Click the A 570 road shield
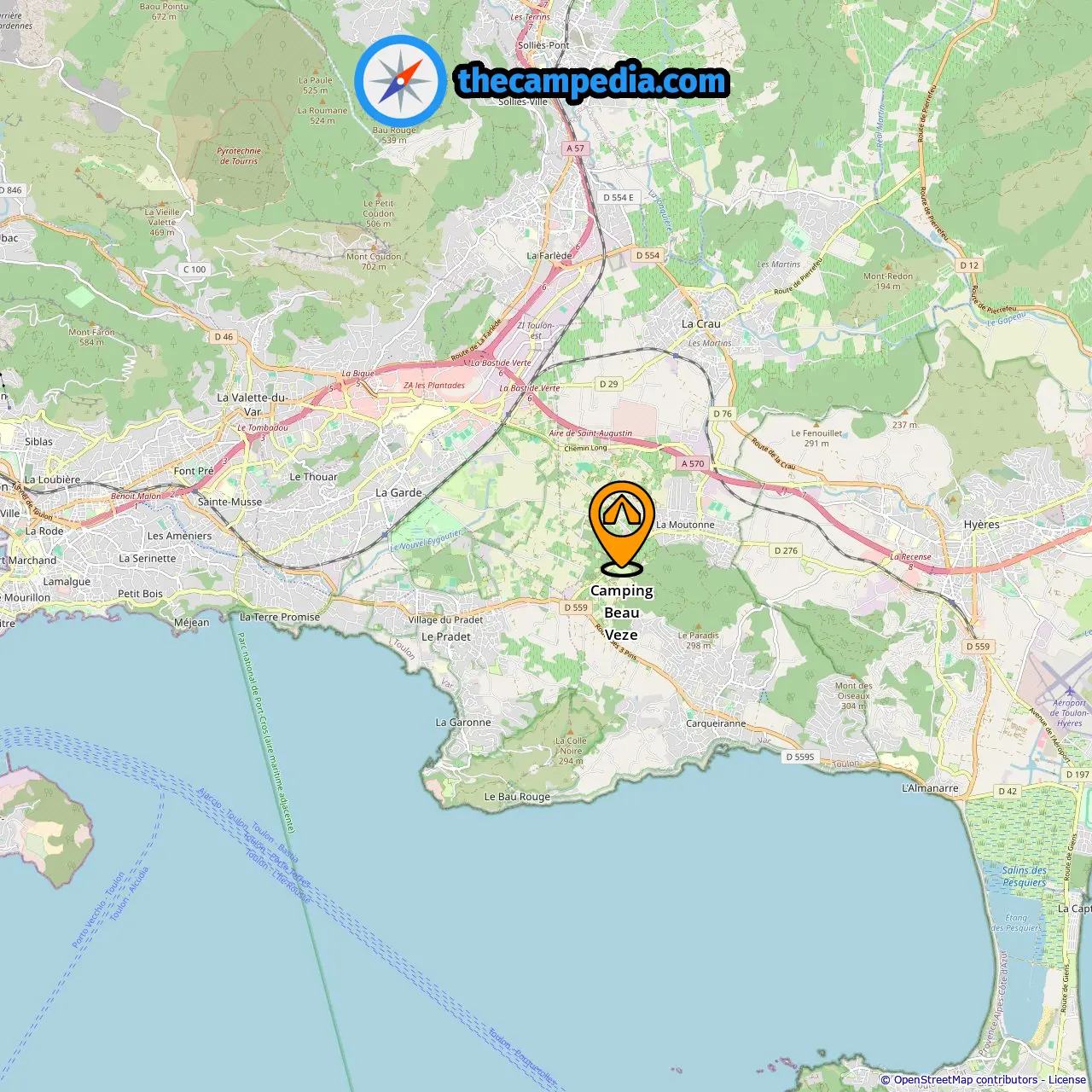Viewport: 1092px width, 1092px height. click(693, 463)
